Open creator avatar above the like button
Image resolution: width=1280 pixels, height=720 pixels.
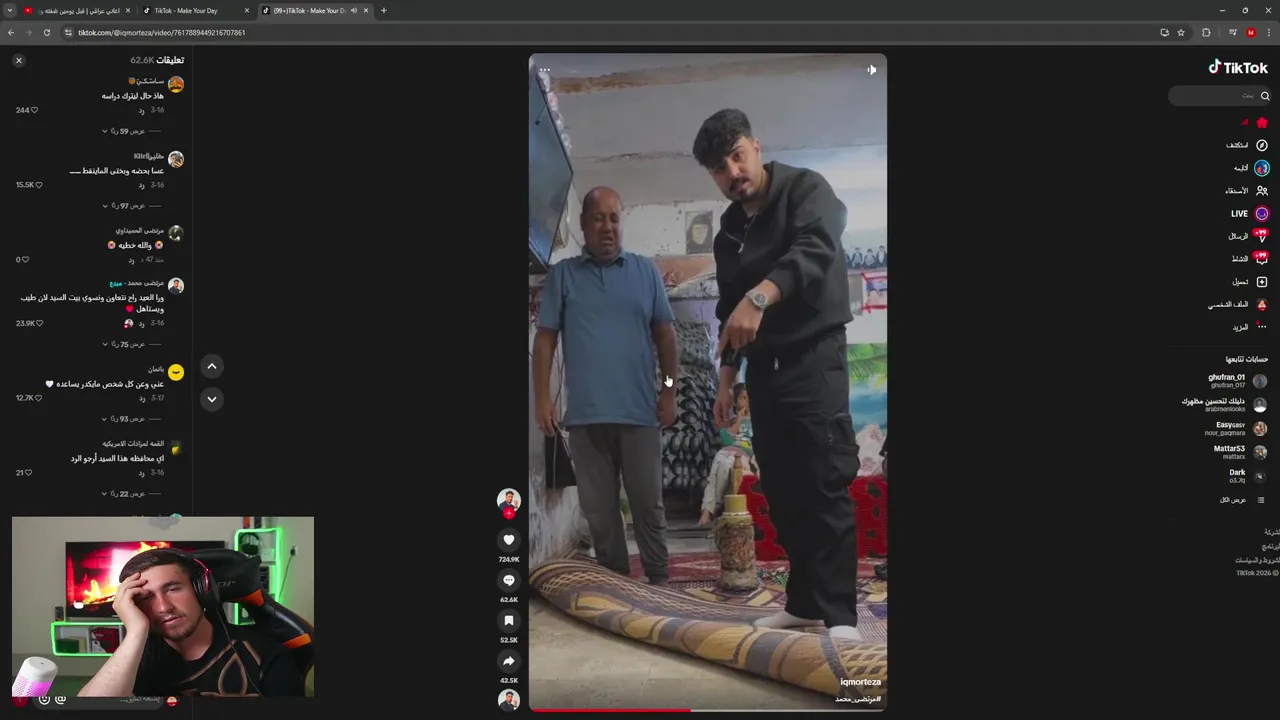pos(509,500)
